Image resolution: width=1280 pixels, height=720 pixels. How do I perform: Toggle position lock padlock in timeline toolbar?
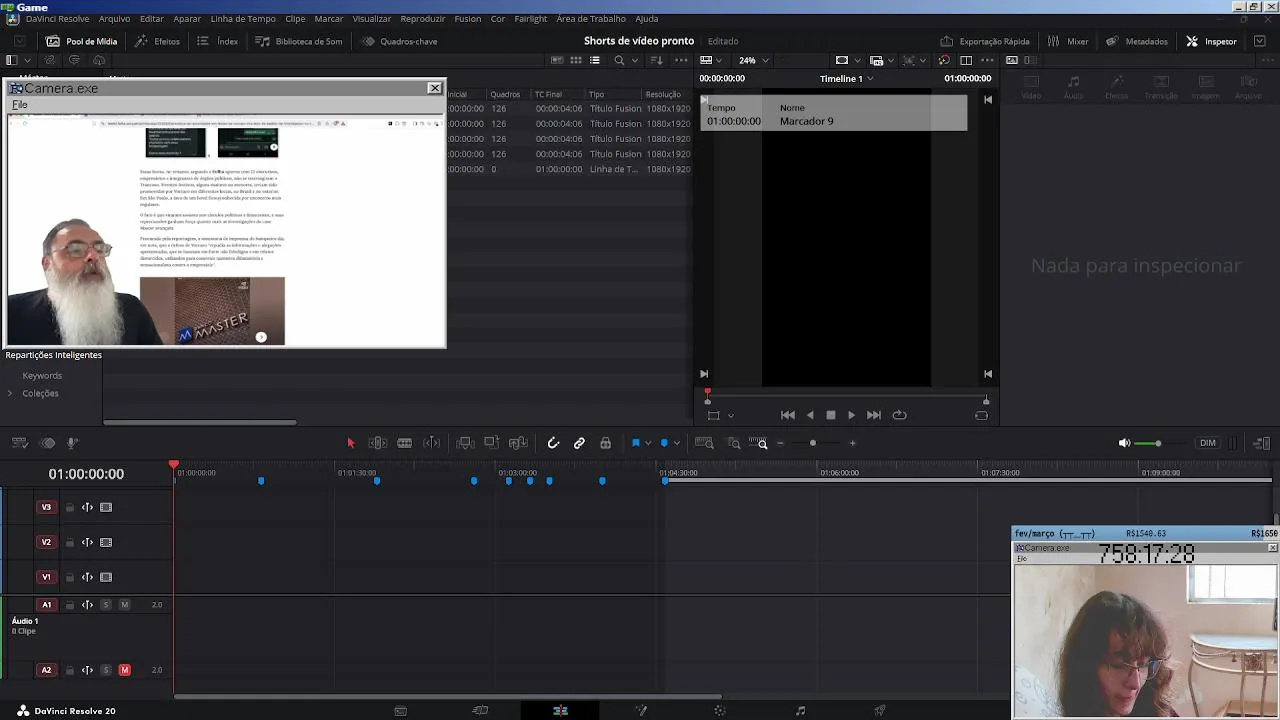tap(605, 443)
